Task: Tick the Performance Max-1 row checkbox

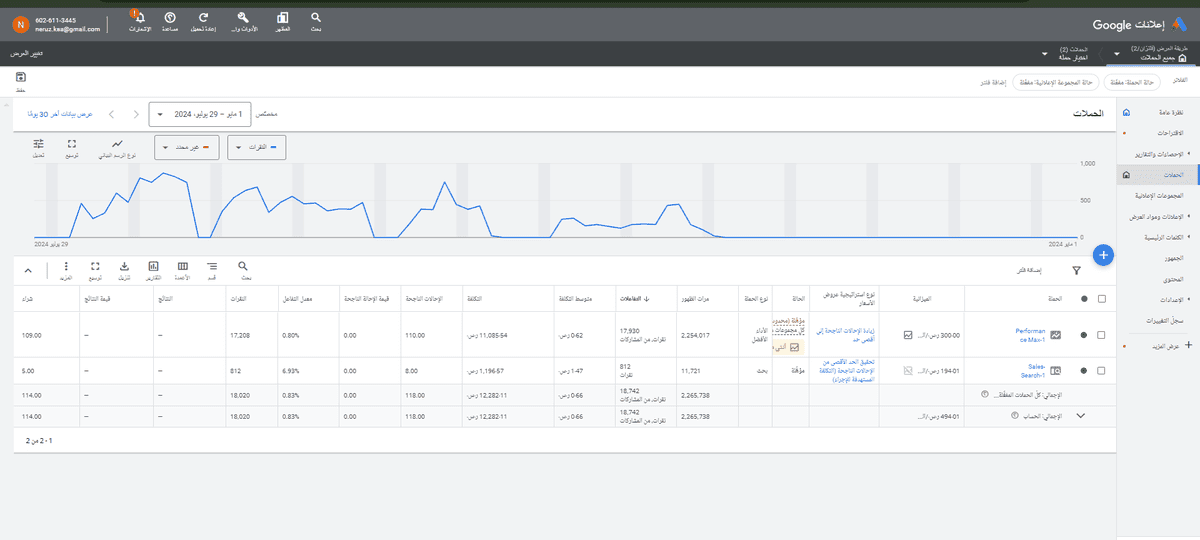Action: tap(1102, 335)
